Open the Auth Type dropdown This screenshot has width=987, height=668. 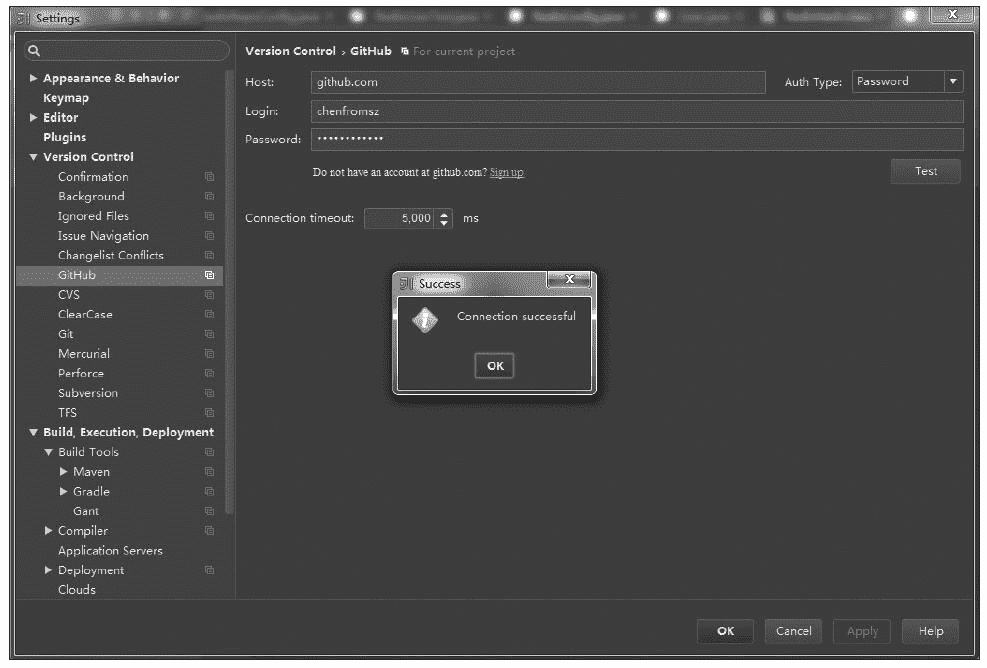(953, 82)
